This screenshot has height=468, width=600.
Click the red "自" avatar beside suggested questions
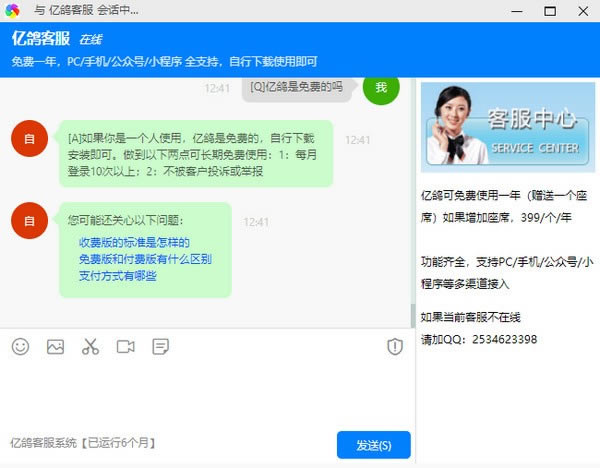28,220
